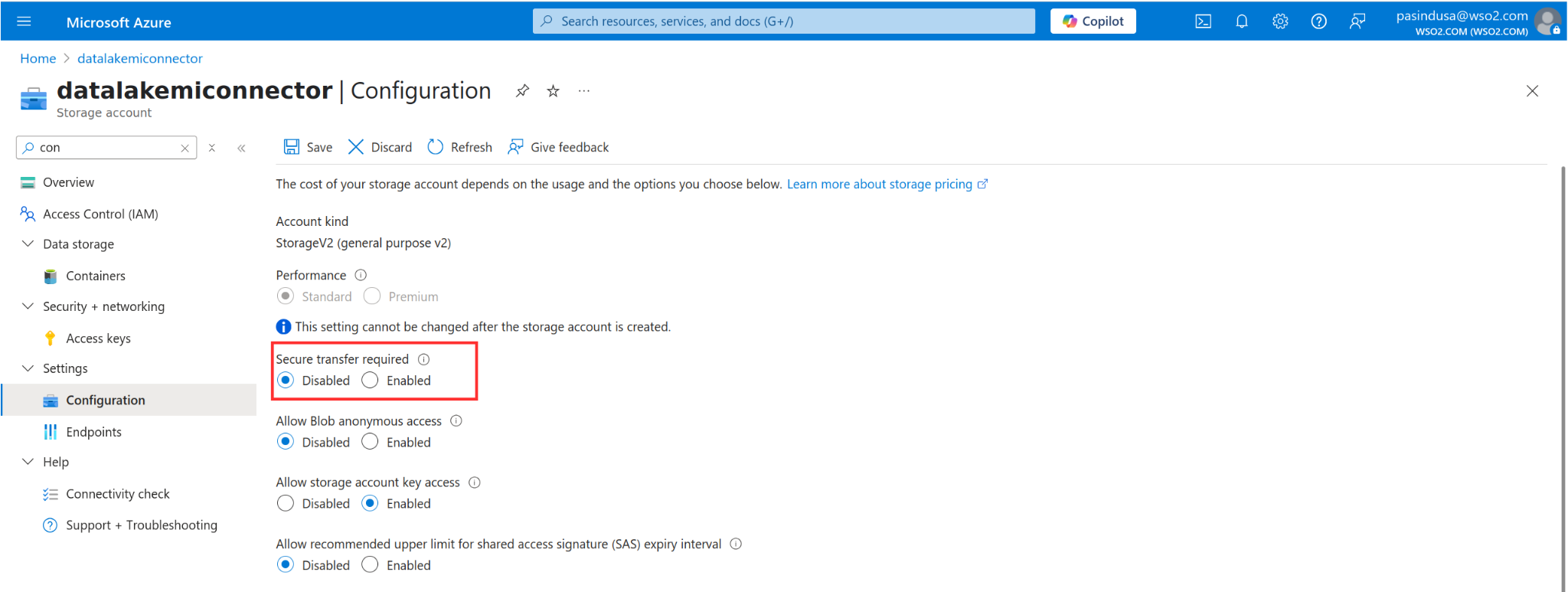Refresh the Configuration page
Screen dimensions: 1568x592
459,147
